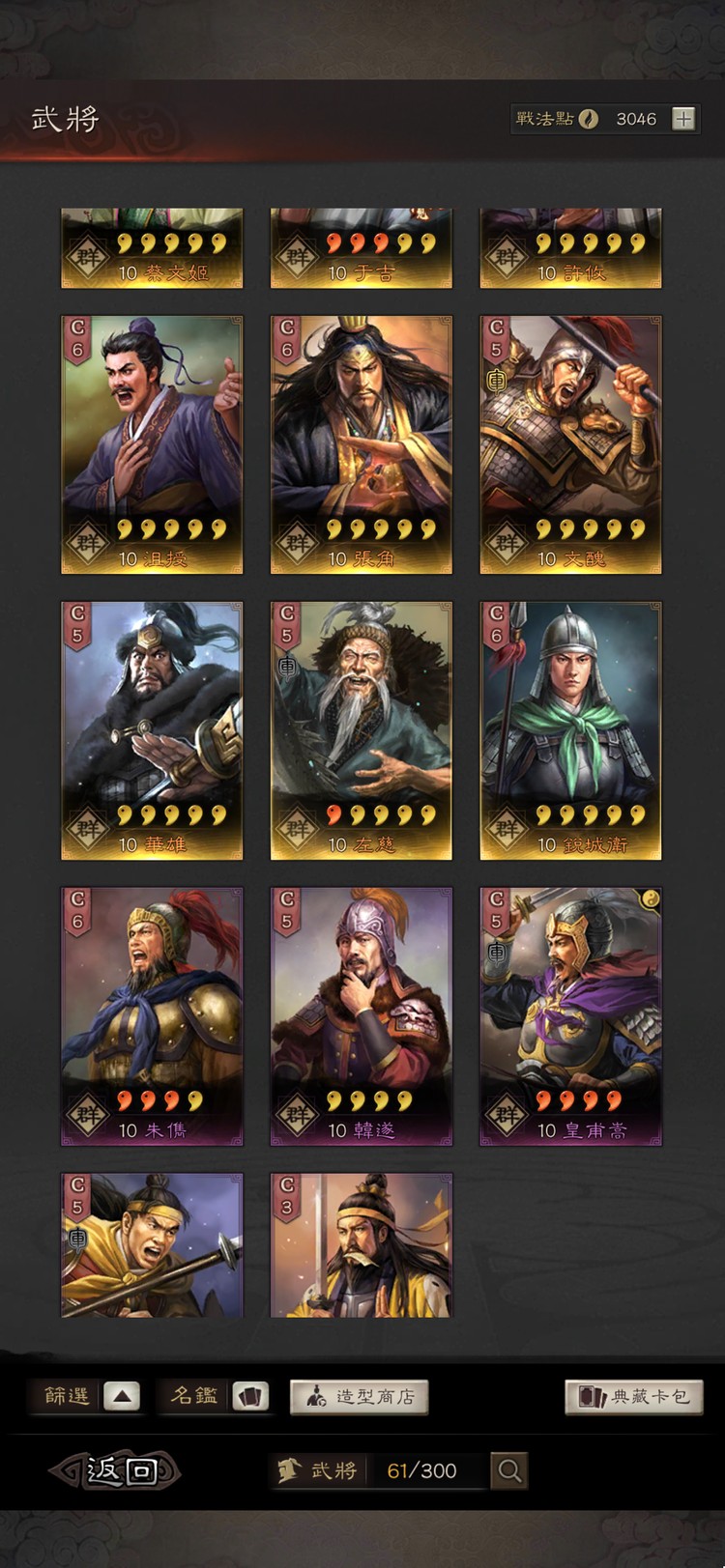Expand the 篩選 filter arrow
This screenshot has height=1568, width=725.
pos(121,1396)
